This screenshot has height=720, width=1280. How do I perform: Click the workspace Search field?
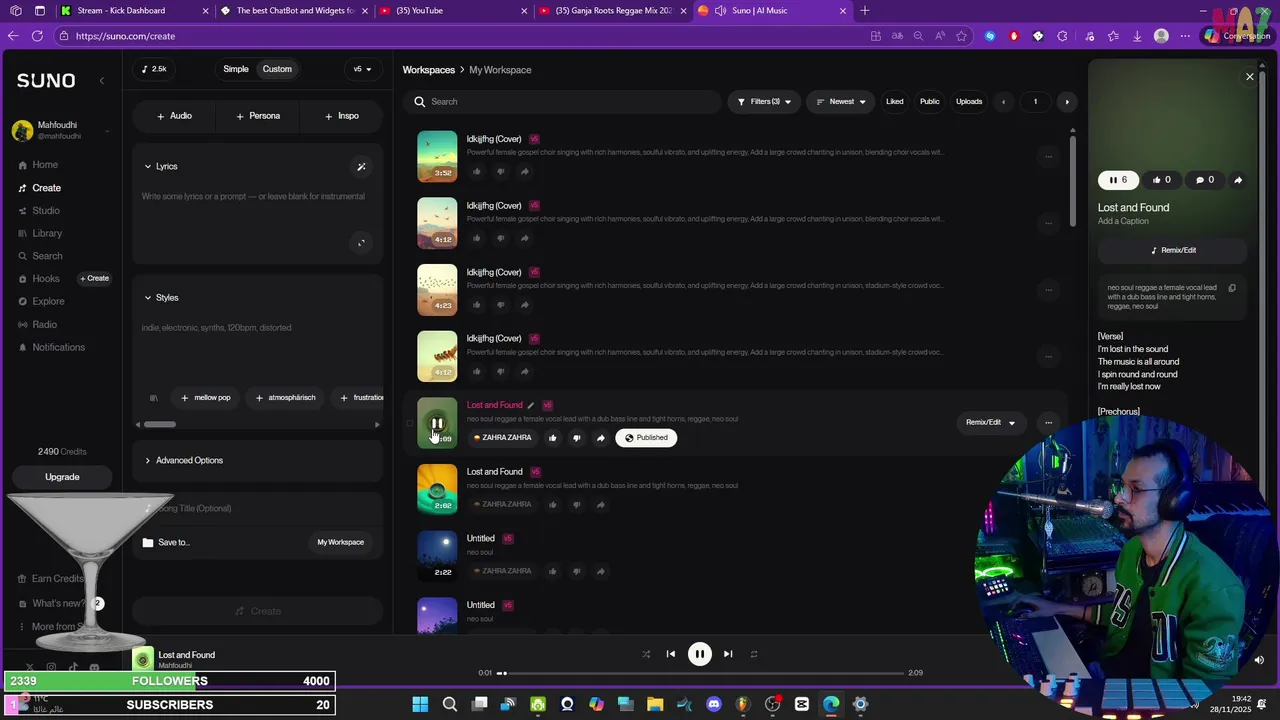tap(562, 101)
